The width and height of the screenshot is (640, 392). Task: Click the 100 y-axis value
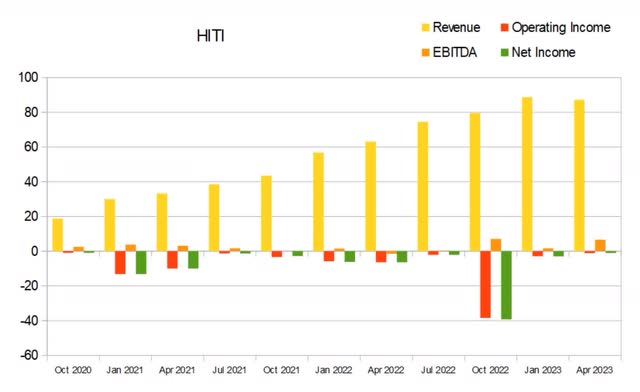coord(28,77)
